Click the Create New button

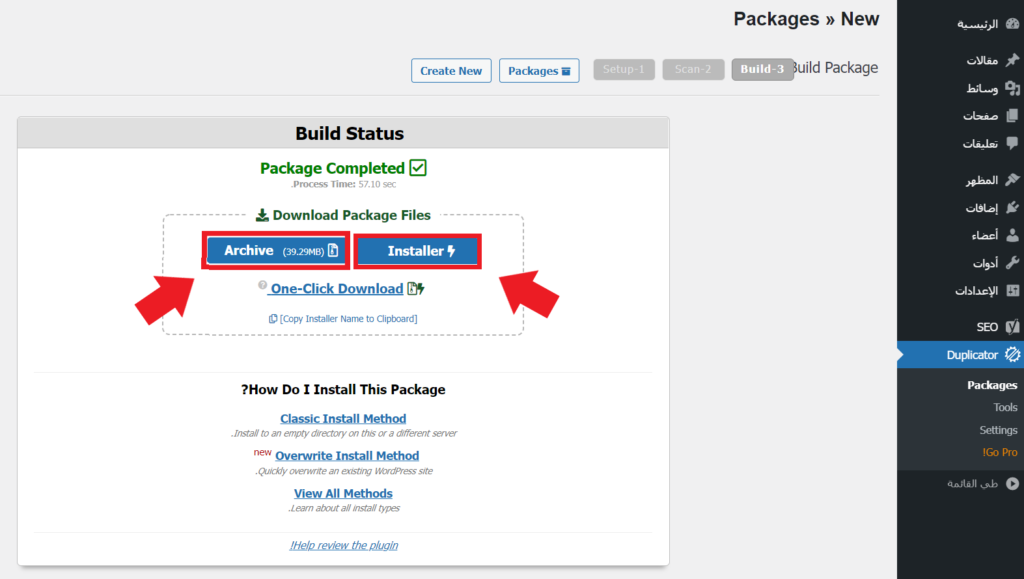(x=451, y=71)
